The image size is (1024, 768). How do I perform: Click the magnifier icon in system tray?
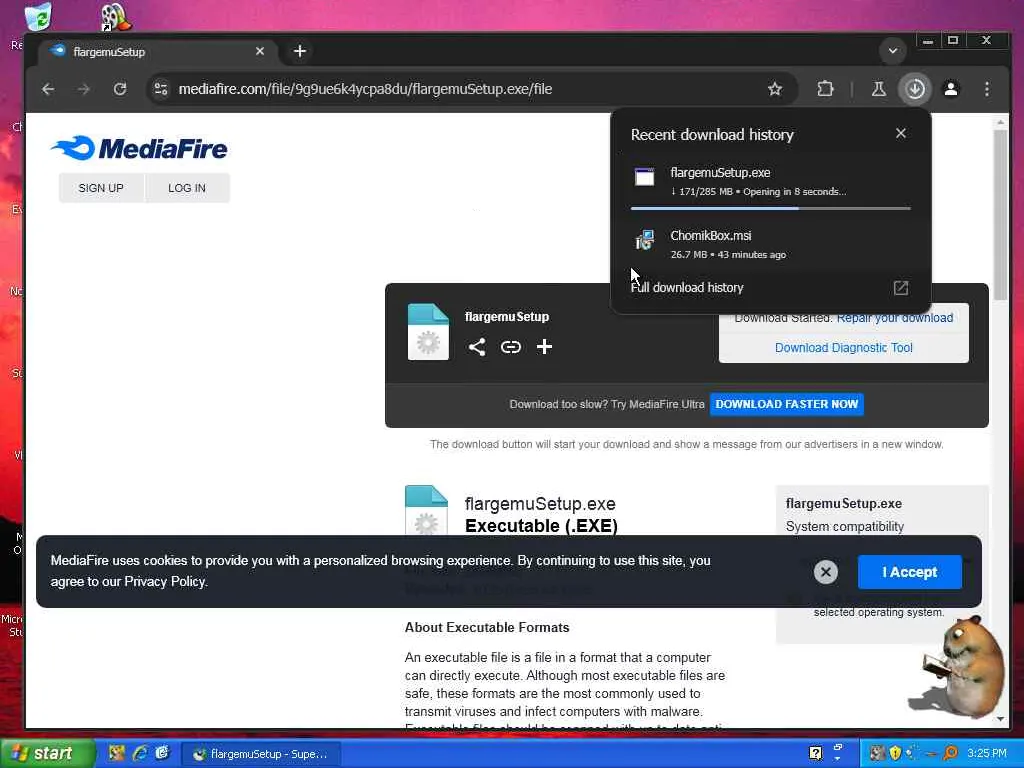pyautogui.click(x=951, y=754)
